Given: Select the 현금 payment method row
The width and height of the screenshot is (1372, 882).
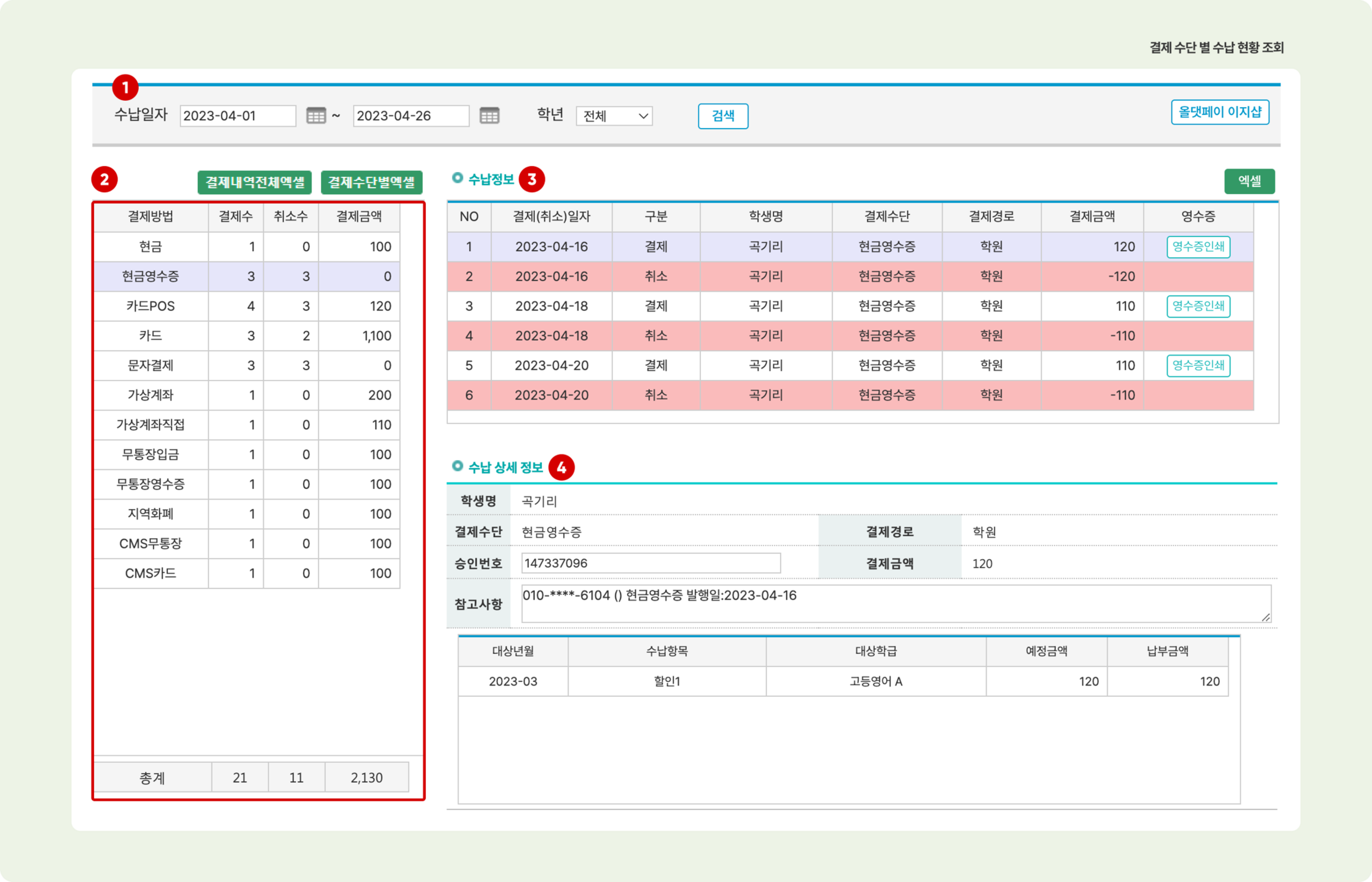Looking at the screenshot, I should pos(151,247).
